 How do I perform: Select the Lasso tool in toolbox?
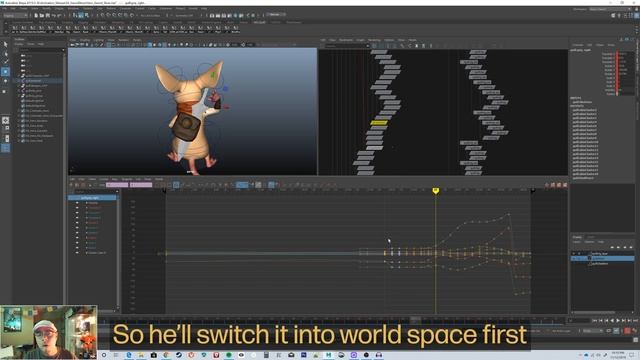click(5, 53)
